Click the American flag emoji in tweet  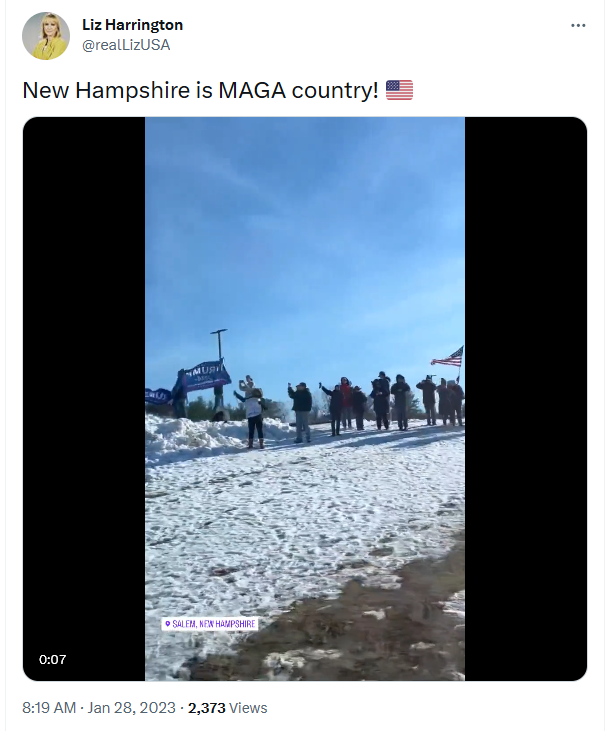coord(399,90)
